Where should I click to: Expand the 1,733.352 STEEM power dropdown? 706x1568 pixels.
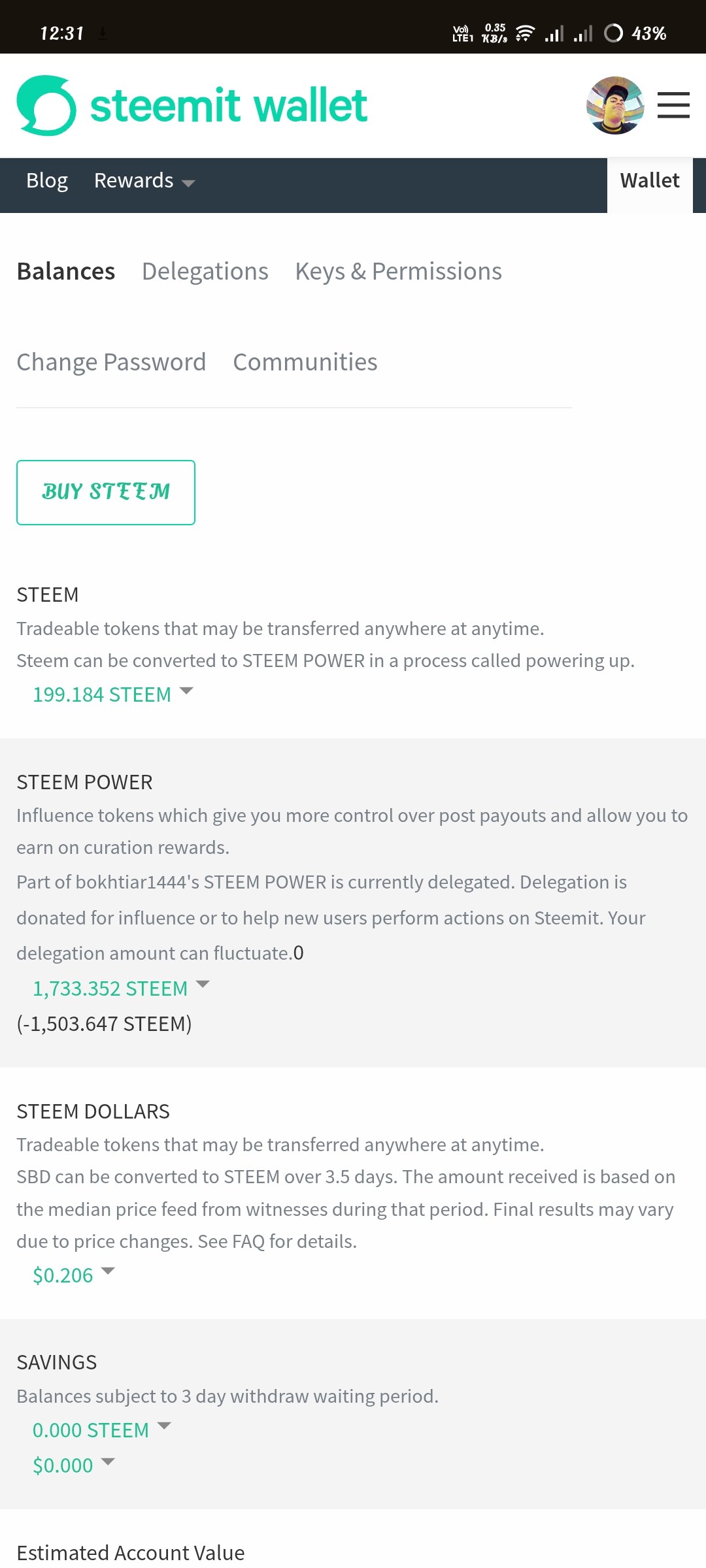click(x=121, y=988)
